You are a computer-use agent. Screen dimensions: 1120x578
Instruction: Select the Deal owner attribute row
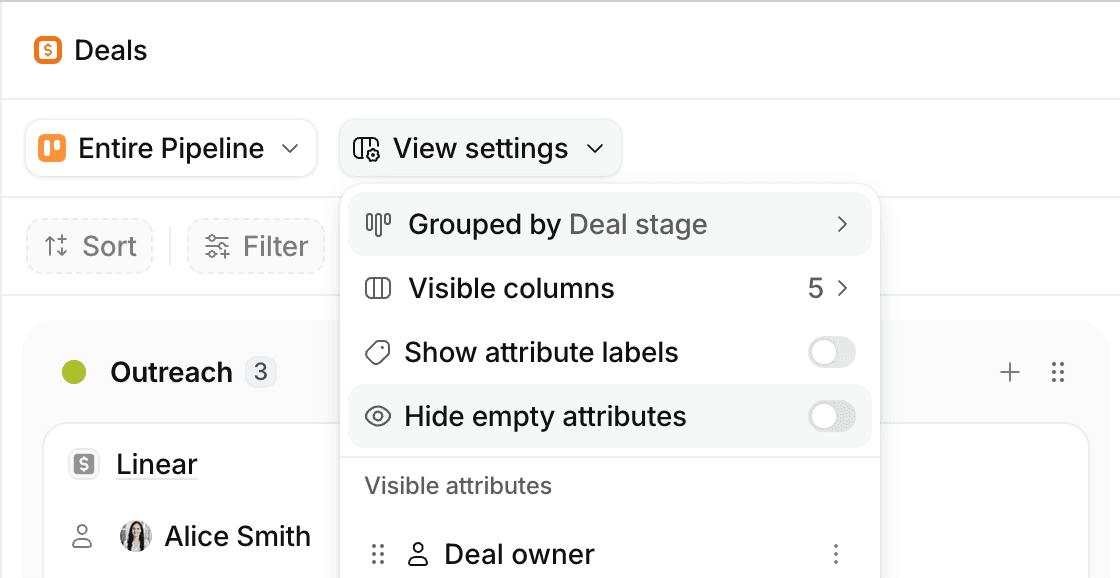(609, 554)
